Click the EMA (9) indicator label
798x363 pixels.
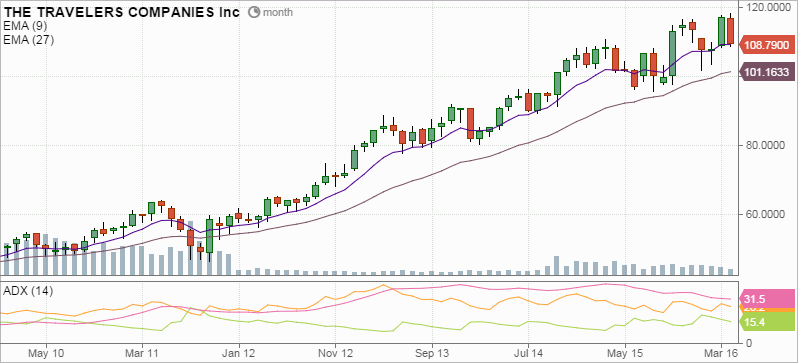[x=25, y=27]
